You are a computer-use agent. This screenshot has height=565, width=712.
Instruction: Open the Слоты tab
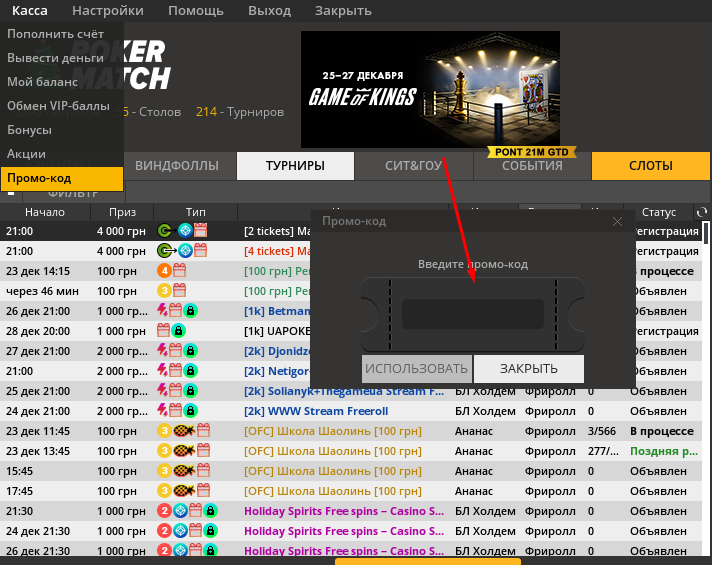(x=650, y=166)
